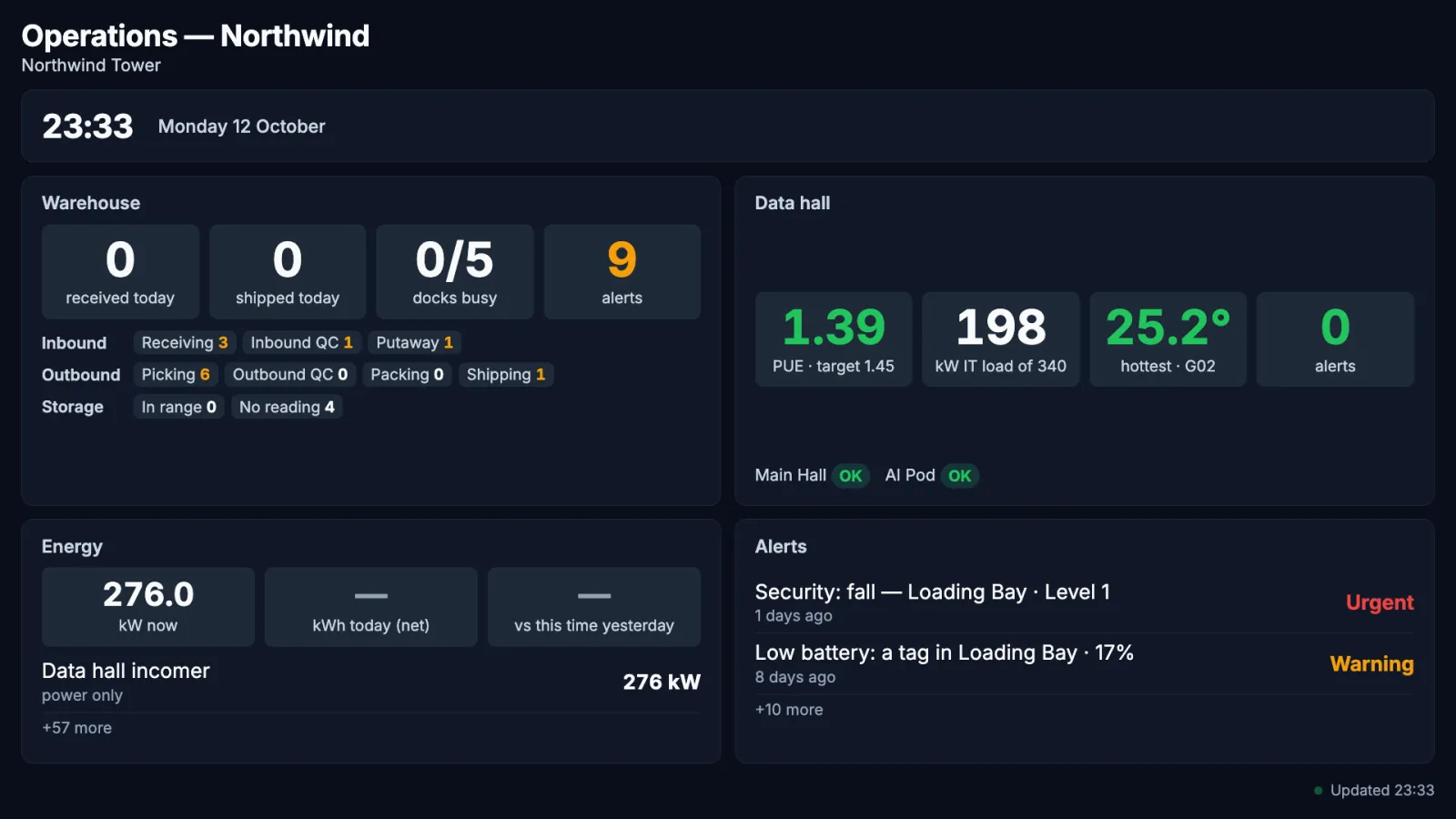
Task: Open the 276.0 kW now tile
Action: 148,607
